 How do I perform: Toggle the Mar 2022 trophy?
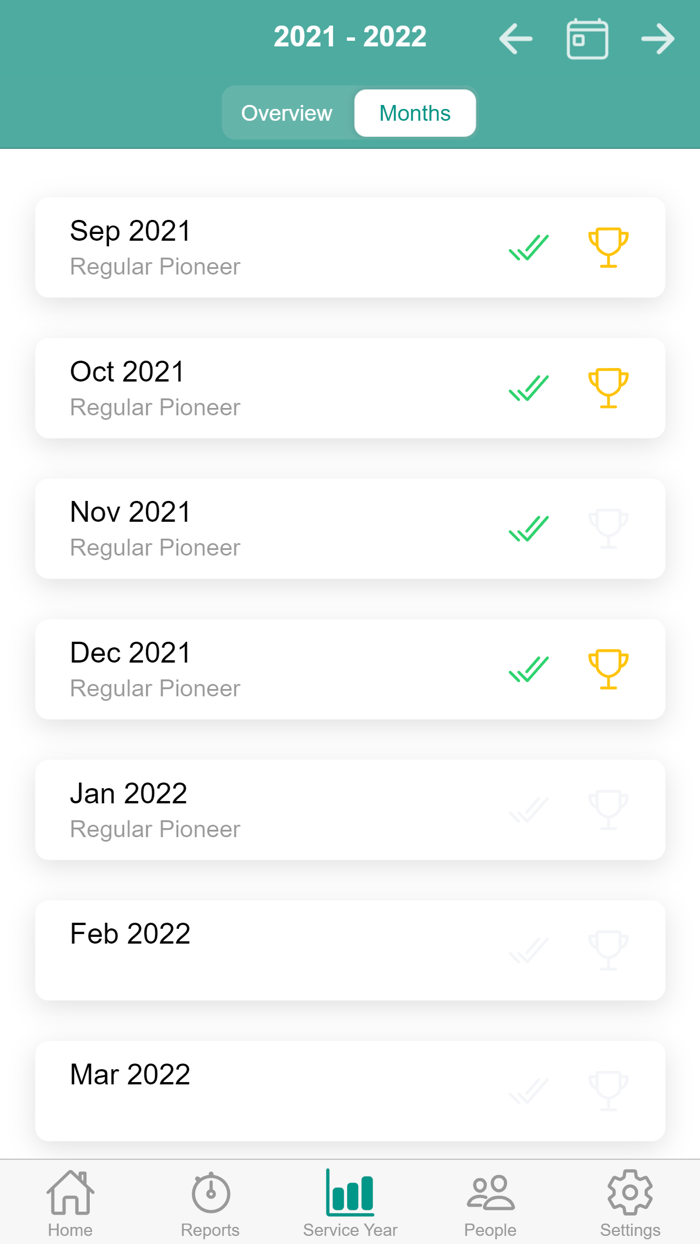point(608,1091)
